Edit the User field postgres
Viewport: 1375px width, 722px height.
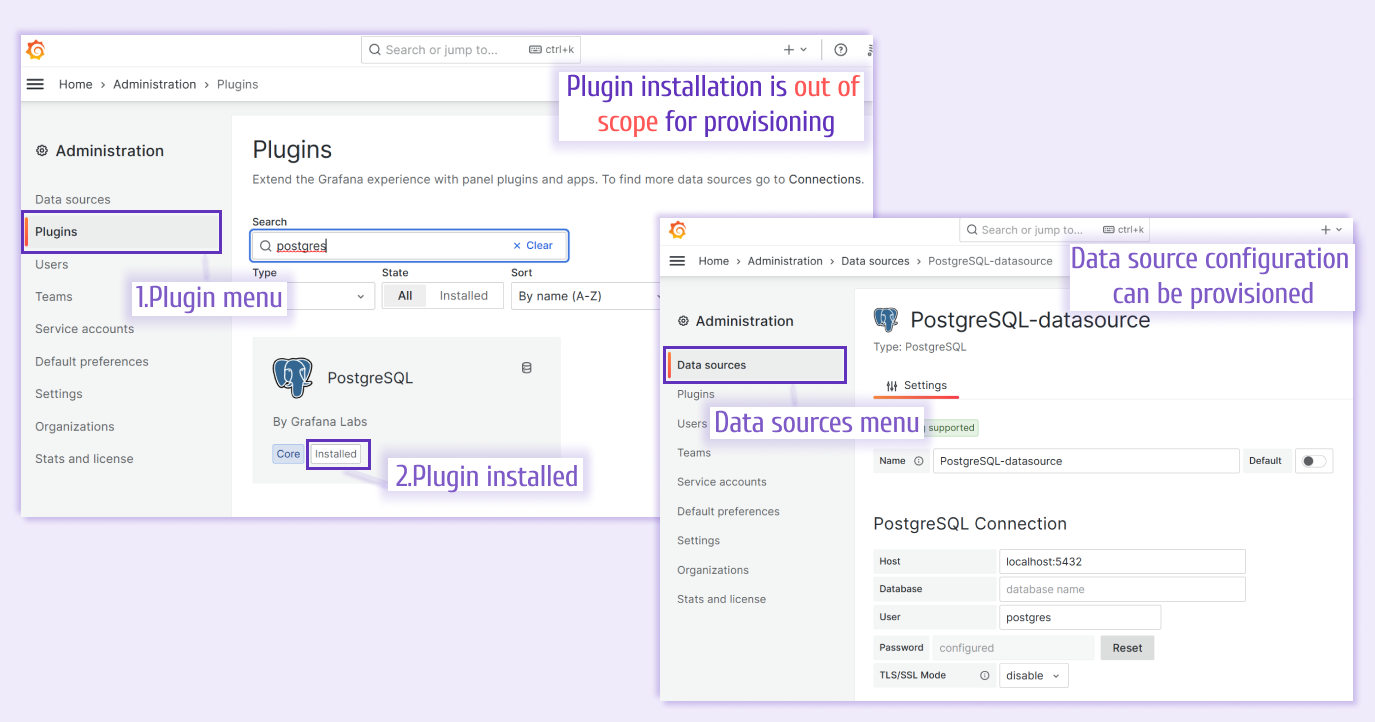(1080, 617)
